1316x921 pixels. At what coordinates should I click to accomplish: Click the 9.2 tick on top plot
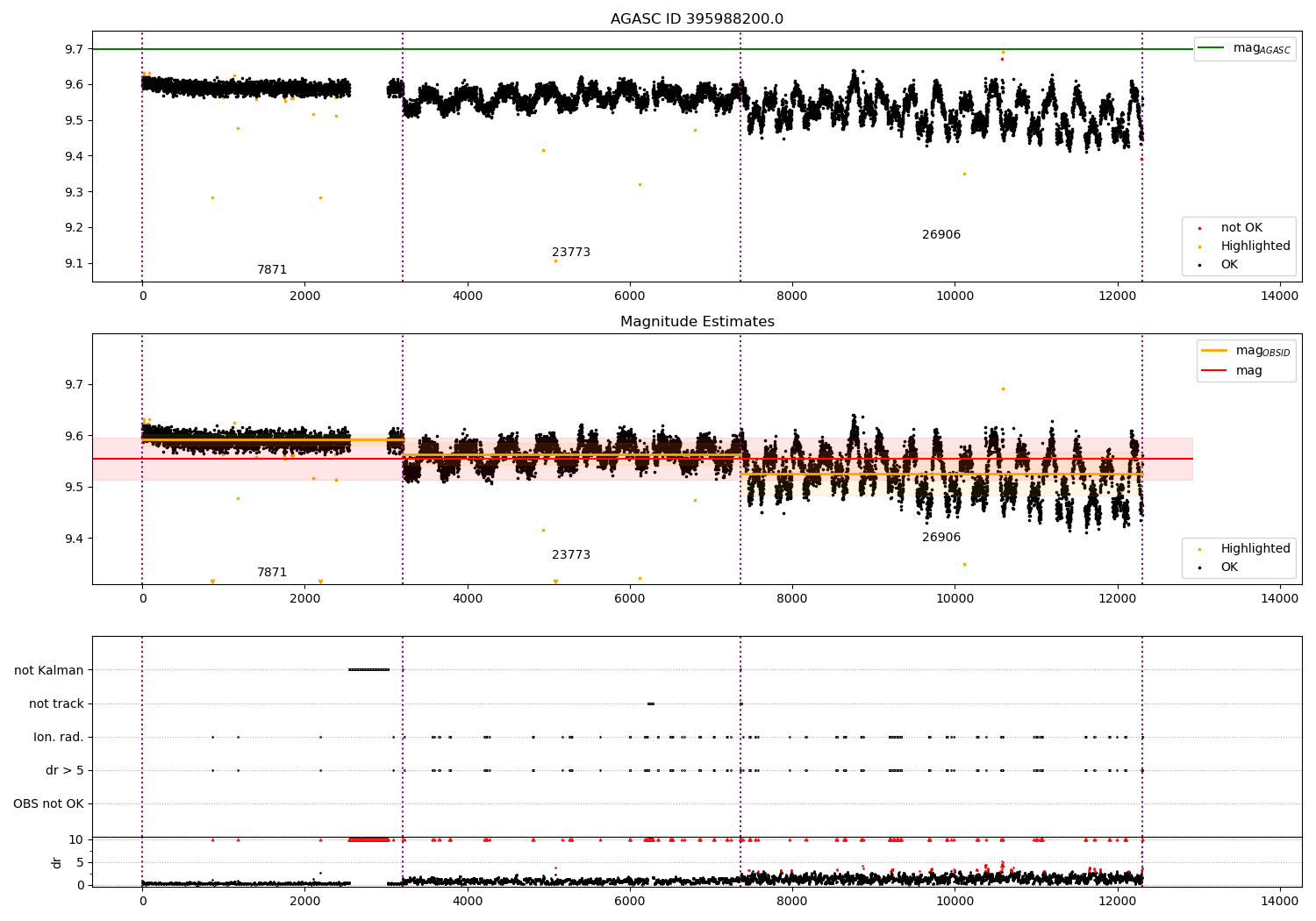[x=74, y=227]
